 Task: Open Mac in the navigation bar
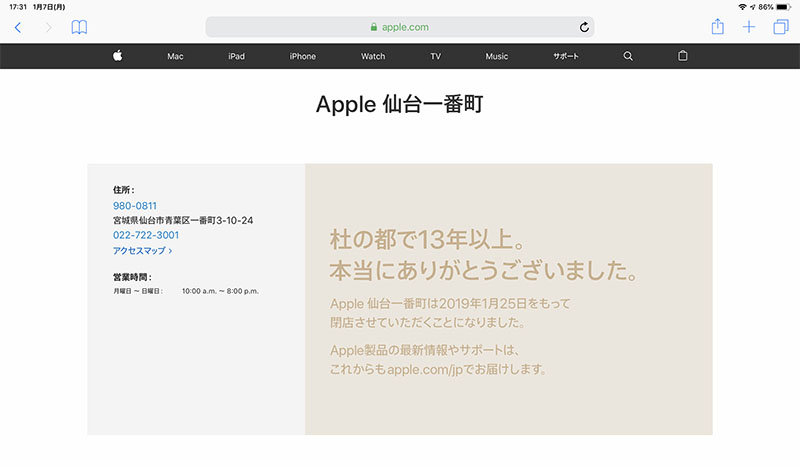(175, 56)
